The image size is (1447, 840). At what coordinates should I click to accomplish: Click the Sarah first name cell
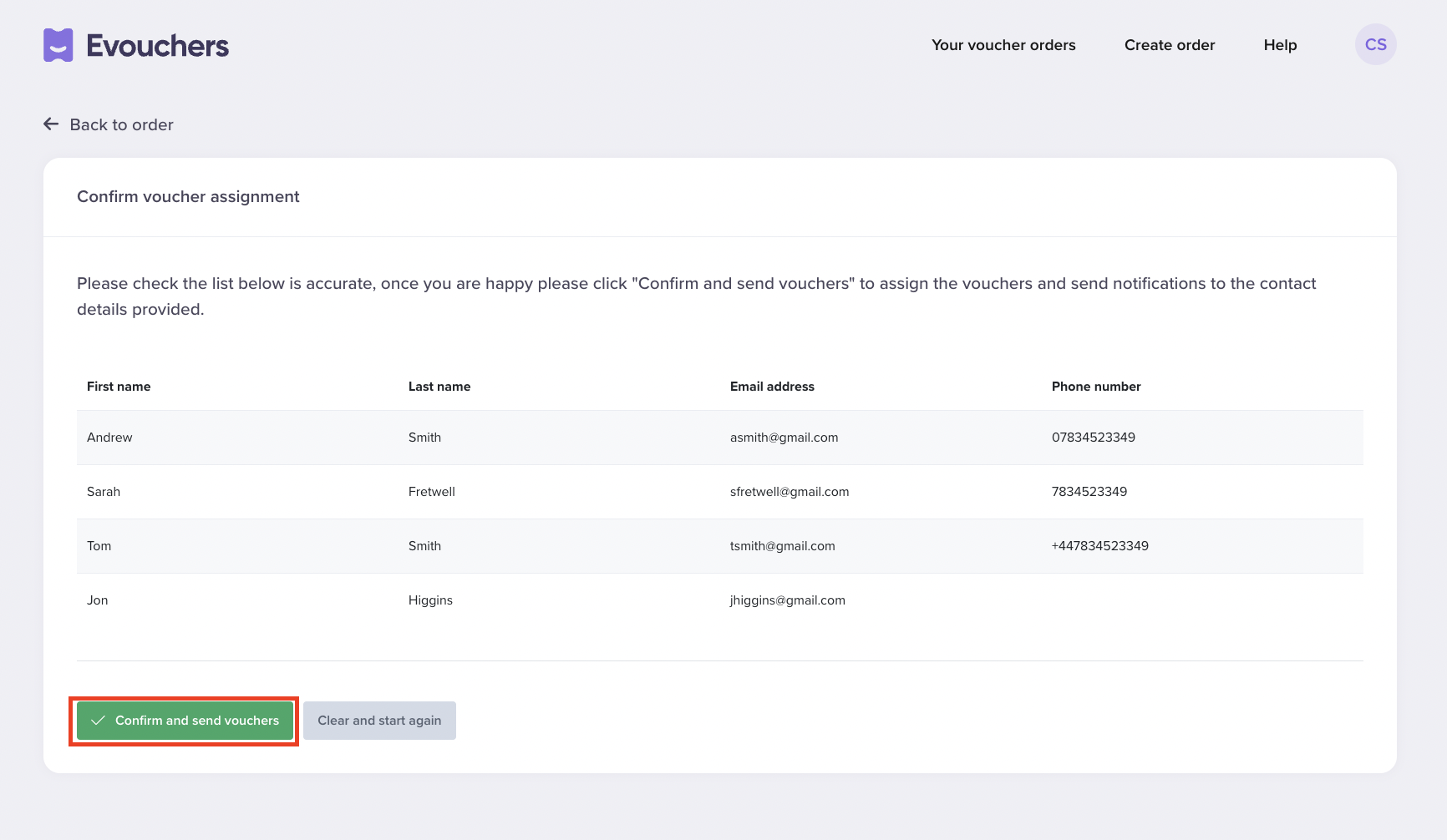point(104,492)
